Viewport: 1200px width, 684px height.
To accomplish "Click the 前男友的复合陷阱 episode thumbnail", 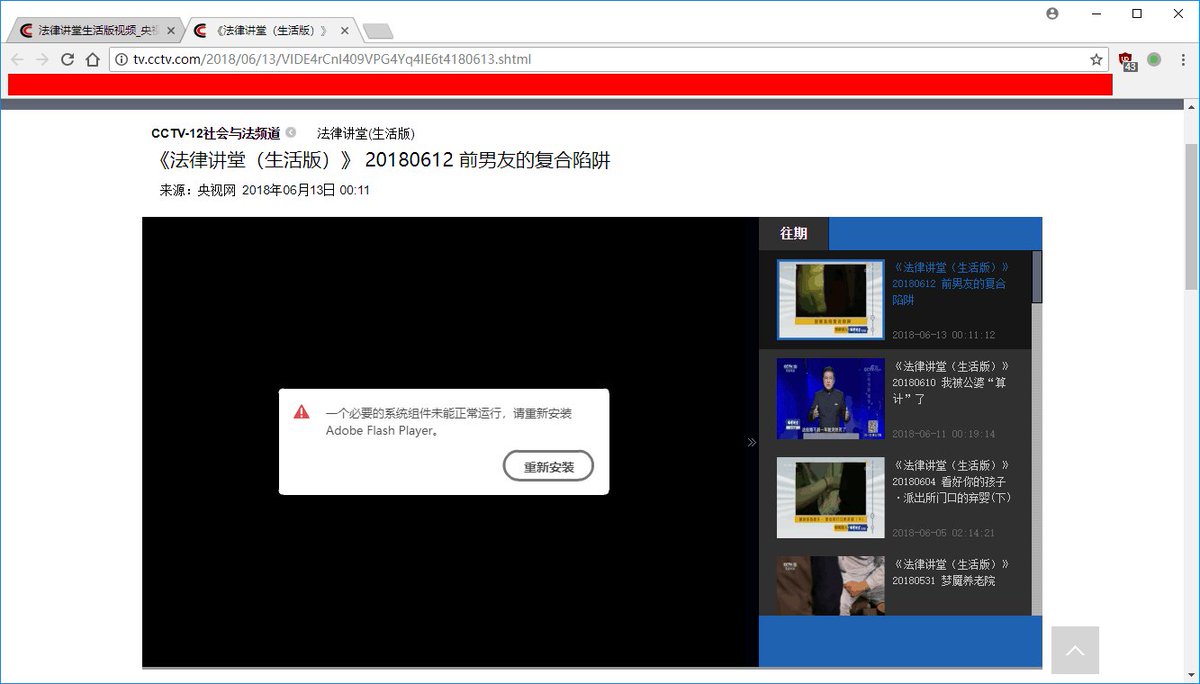I will point(830,298).
